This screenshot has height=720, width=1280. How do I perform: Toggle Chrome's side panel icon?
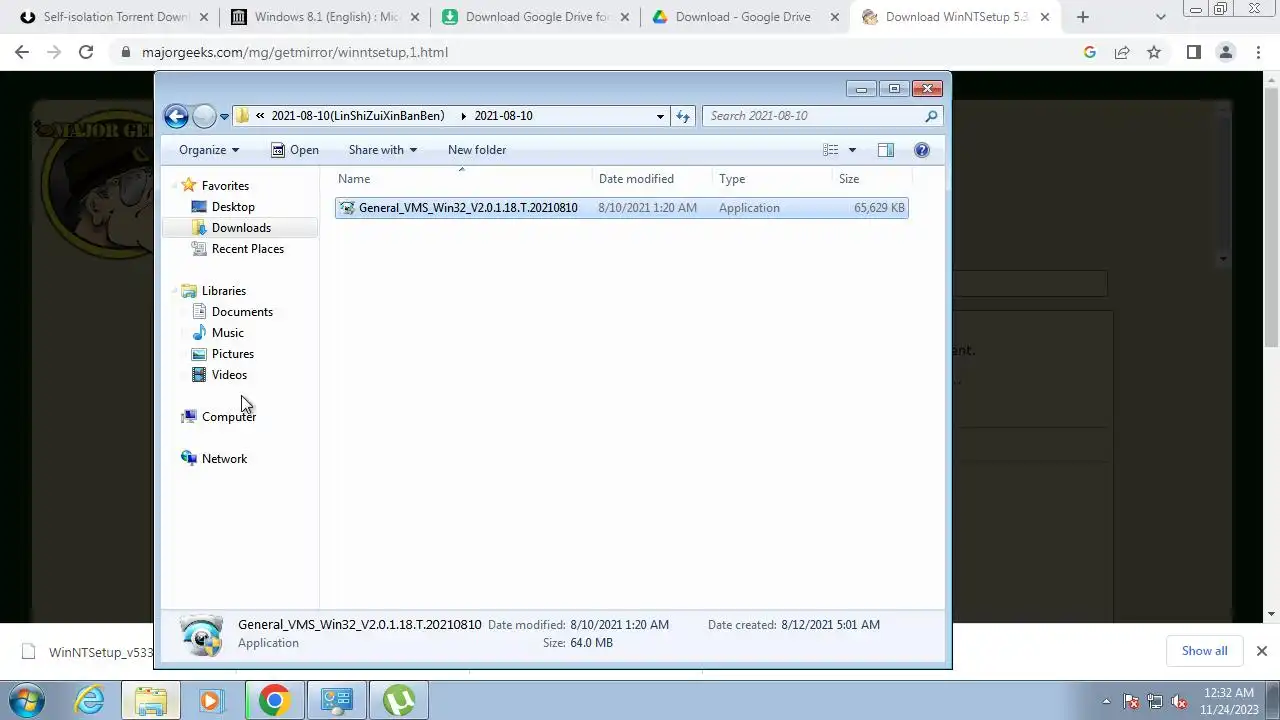click(x=1193, y=52)
